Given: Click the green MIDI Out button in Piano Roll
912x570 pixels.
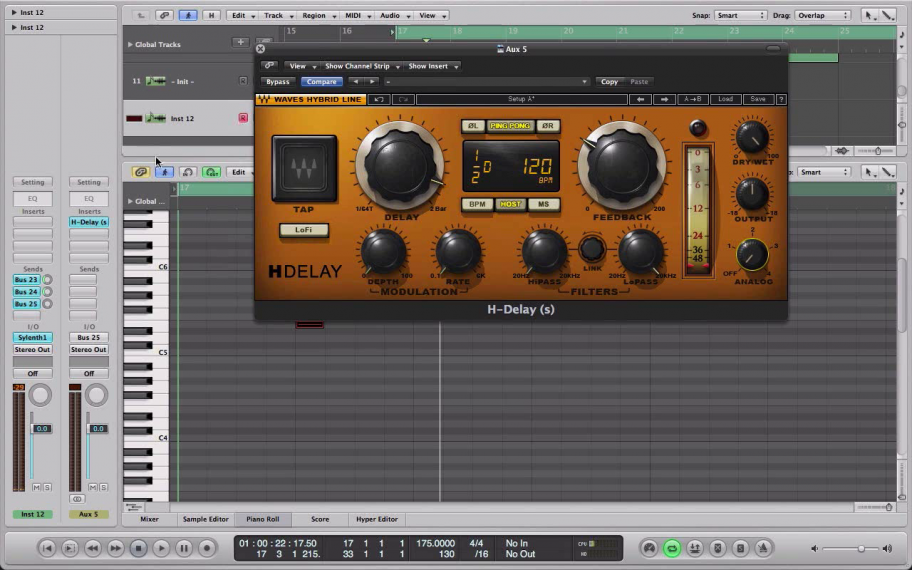Looking at the screenshot, I should [x=212, y=172].
